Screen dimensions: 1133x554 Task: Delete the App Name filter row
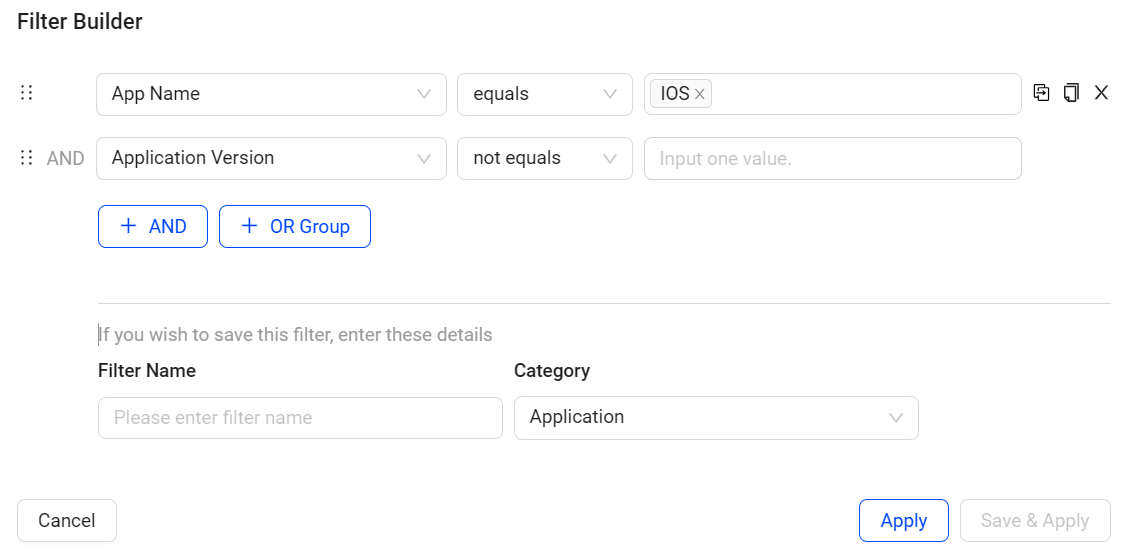pos(1101,93)
